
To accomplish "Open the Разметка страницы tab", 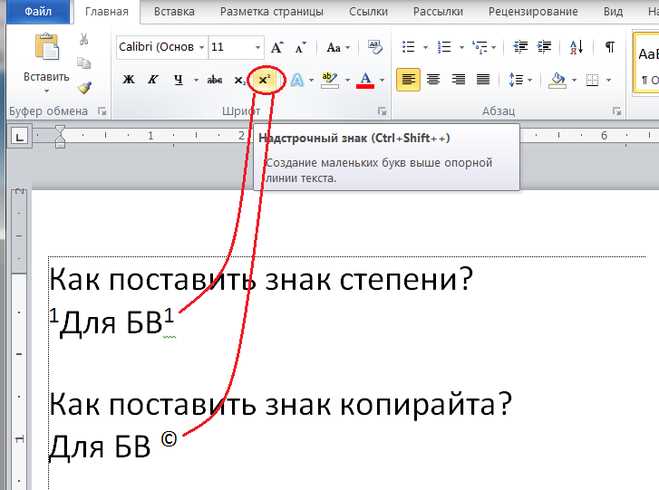I will (272, 12).
